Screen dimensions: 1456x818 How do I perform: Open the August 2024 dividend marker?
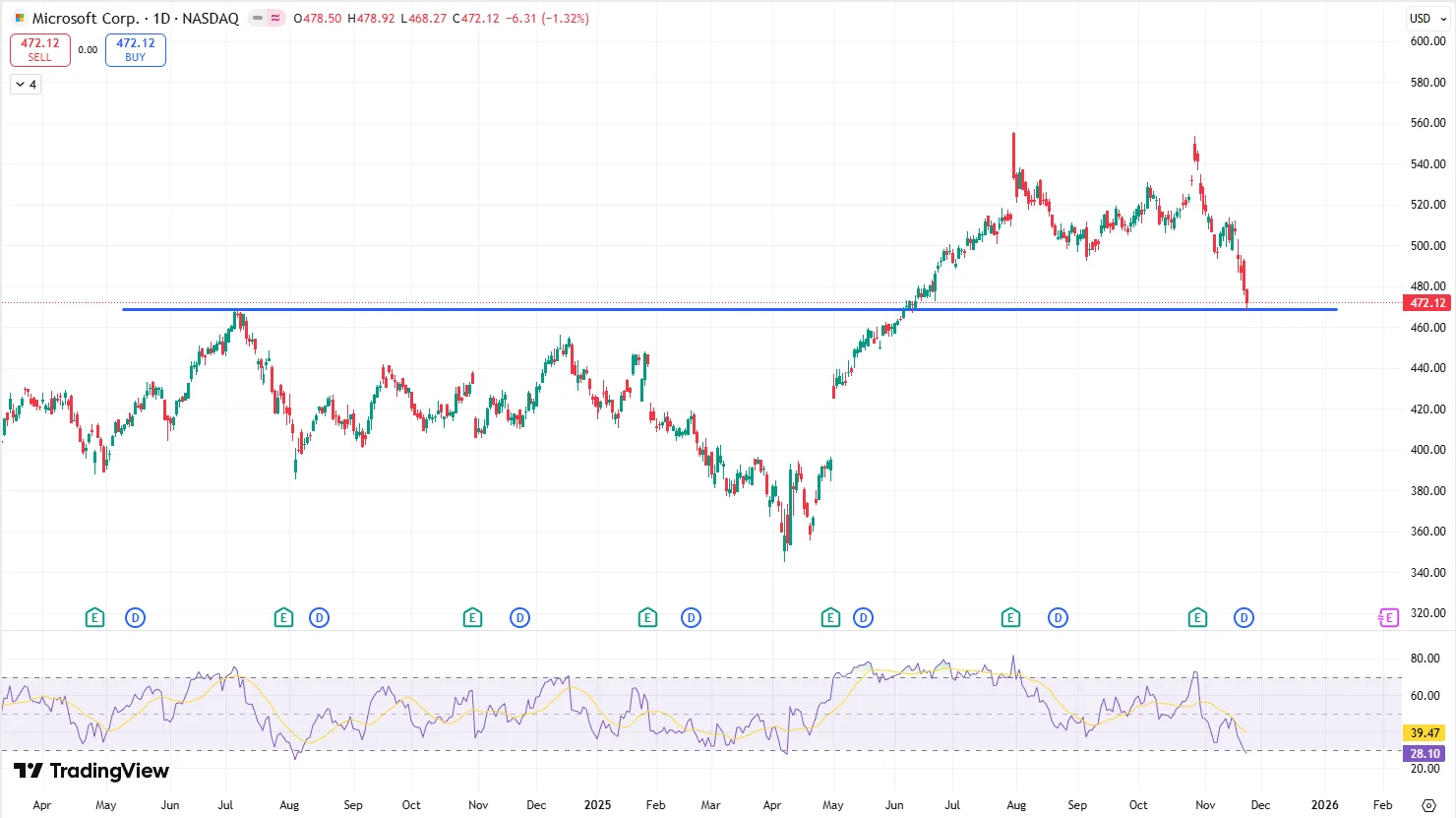click(319, 618)
